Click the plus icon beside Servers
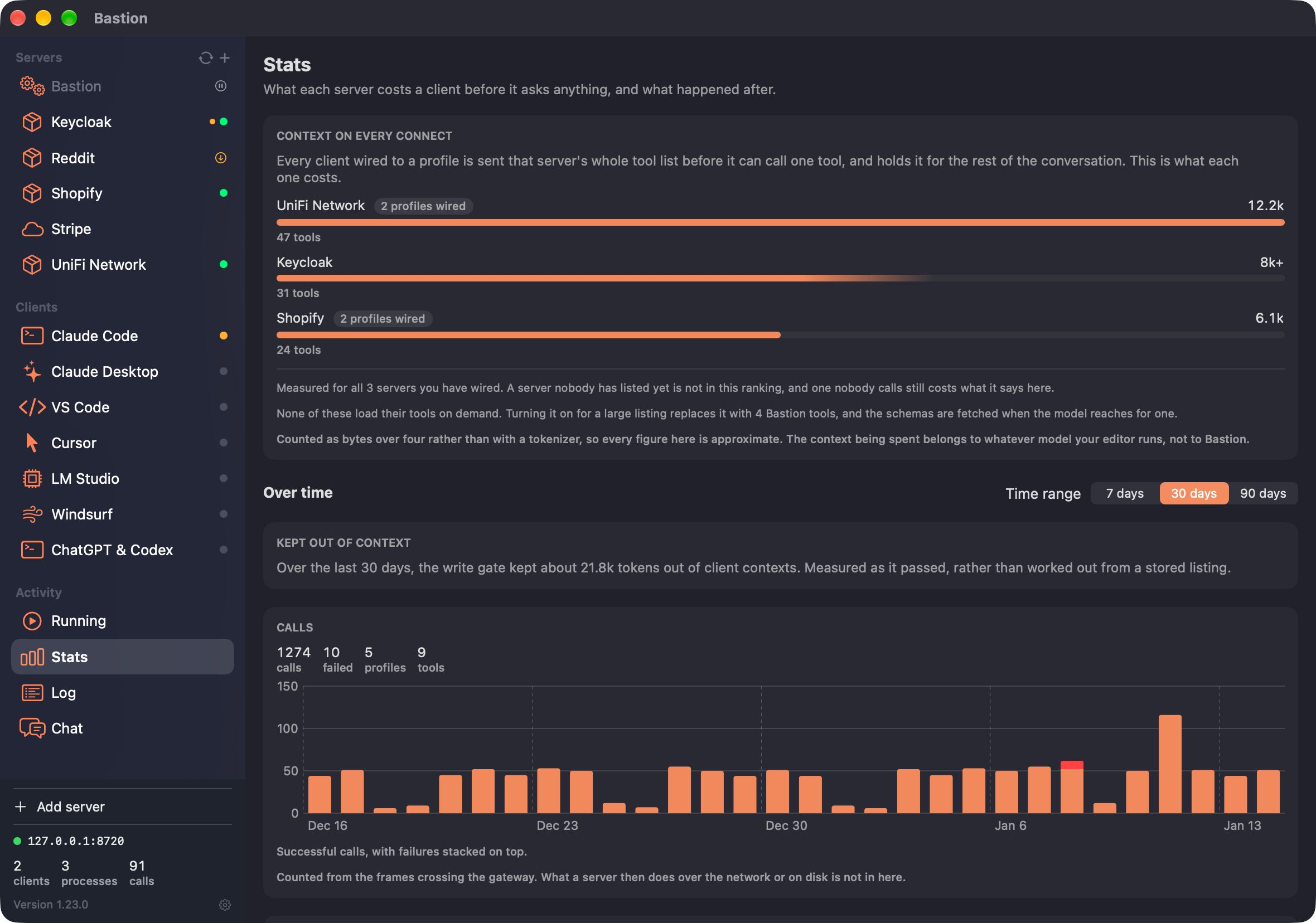This screenshot has width=1316, height=923. coord(225,58)
